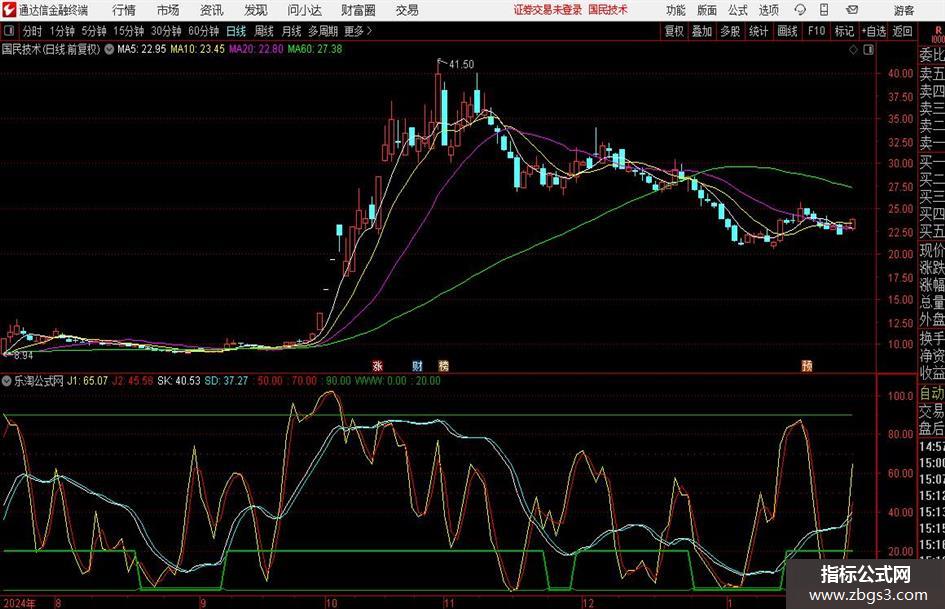Switch to 15分钟 period tab
The width and height of the screenshot is (945, 609).
(129, 31)
